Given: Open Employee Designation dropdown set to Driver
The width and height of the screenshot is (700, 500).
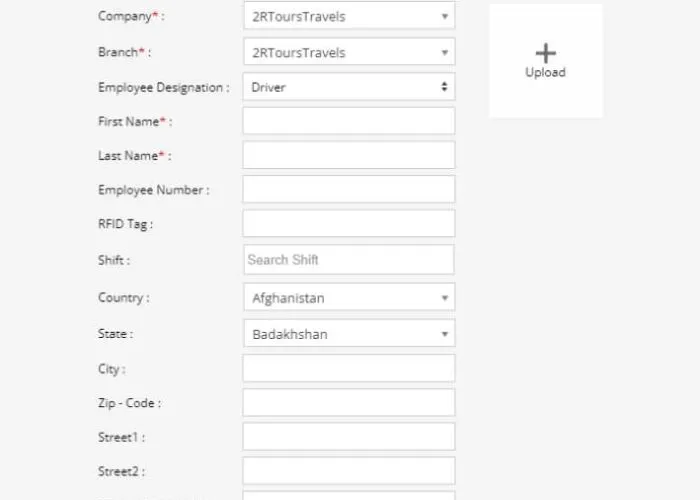Looking at the screenshot, I should 348,87.
